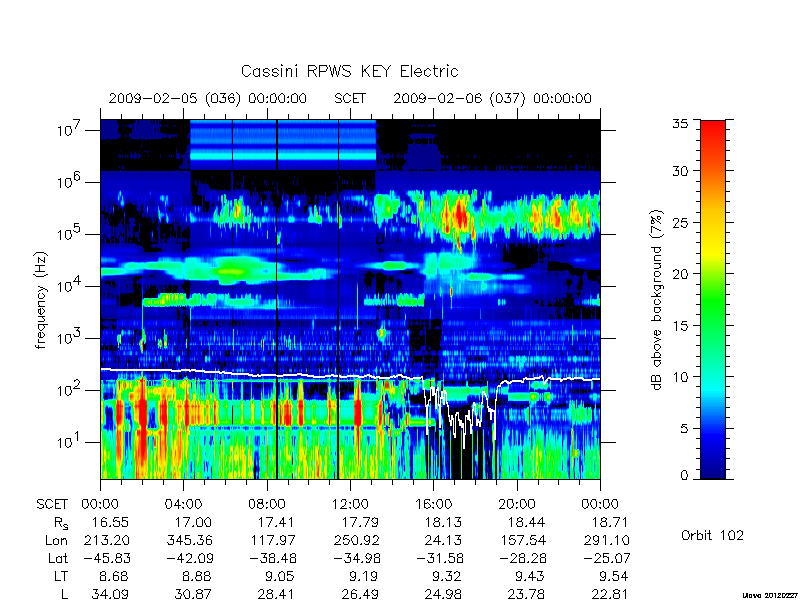Click the 'Lat' row label

point(58,559)
